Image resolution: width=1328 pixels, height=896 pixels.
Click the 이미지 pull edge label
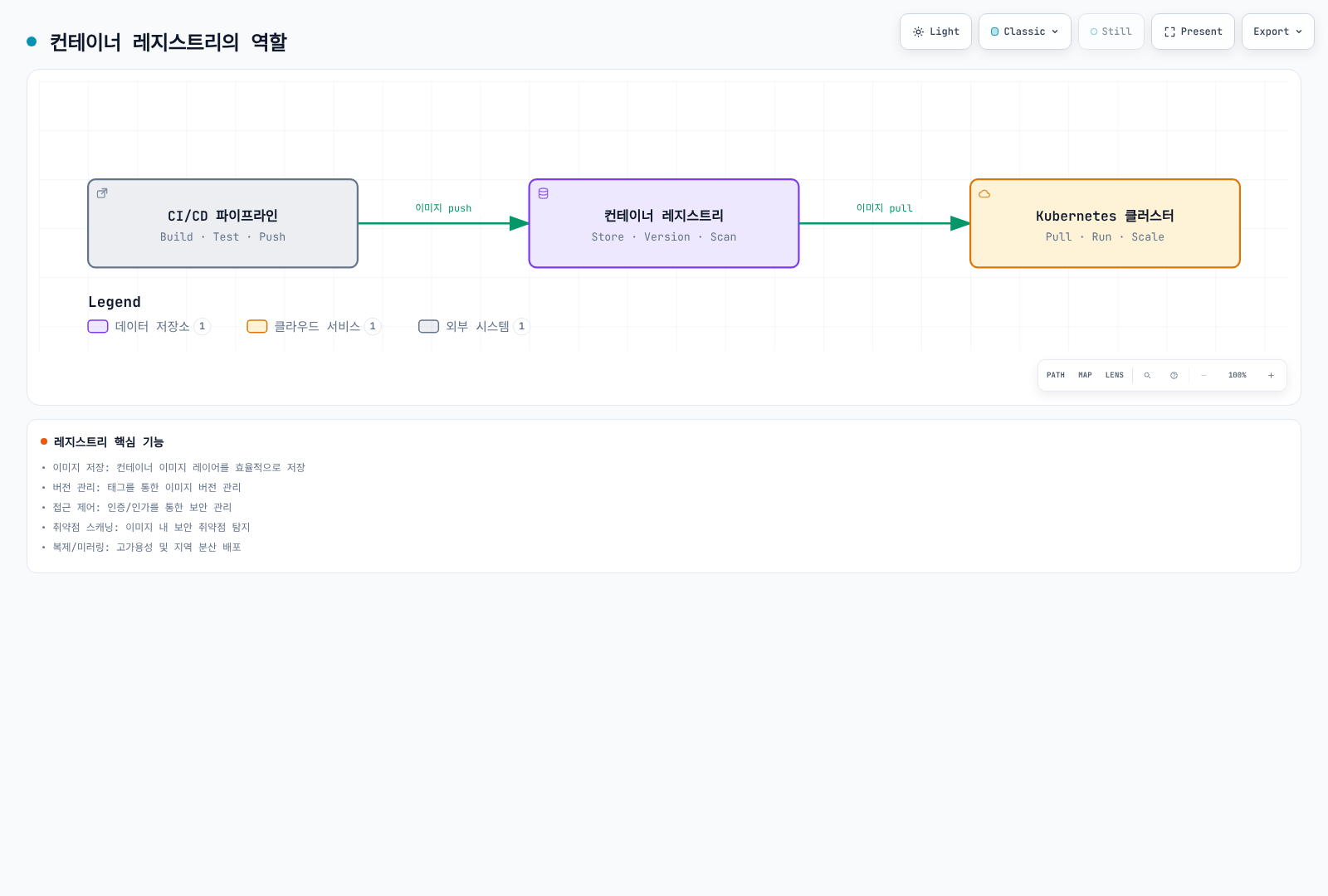pos(885,208)
